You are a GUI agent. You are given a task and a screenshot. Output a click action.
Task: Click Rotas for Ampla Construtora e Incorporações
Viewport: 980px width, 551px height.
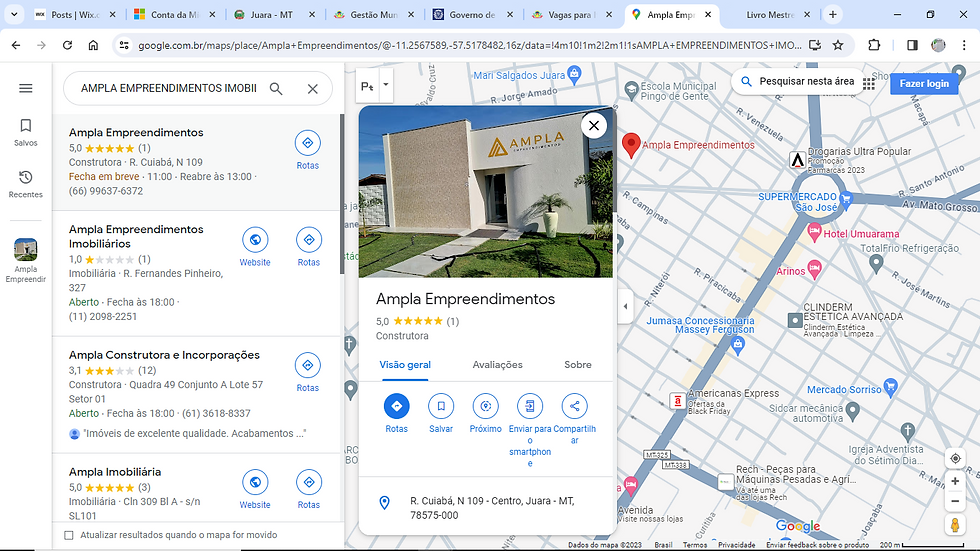click(x=308, y=372)
